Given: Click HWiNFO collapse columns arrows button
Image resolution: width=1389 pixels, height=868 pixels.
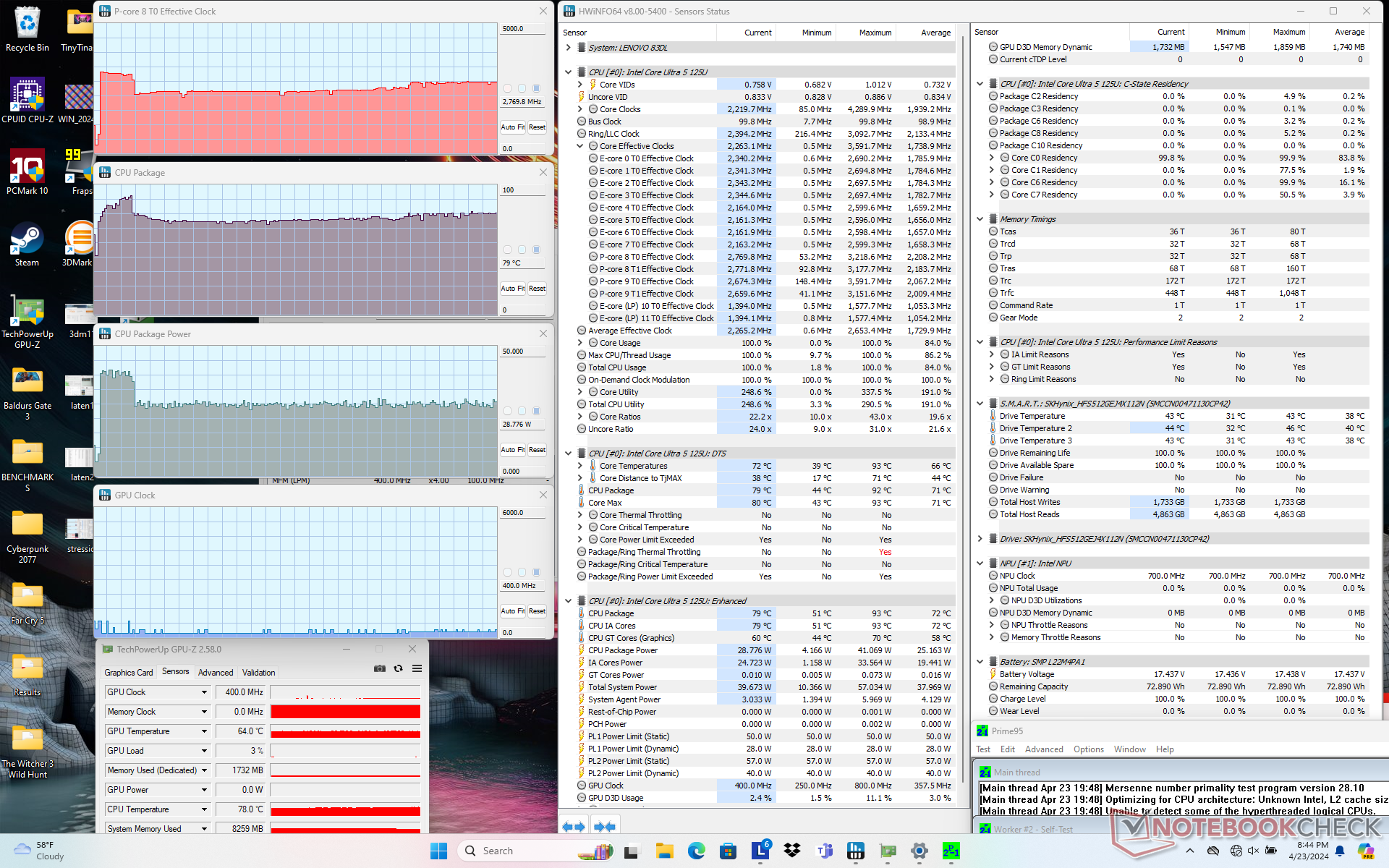Looking at the screenshot, I should [x=605, y=826].
